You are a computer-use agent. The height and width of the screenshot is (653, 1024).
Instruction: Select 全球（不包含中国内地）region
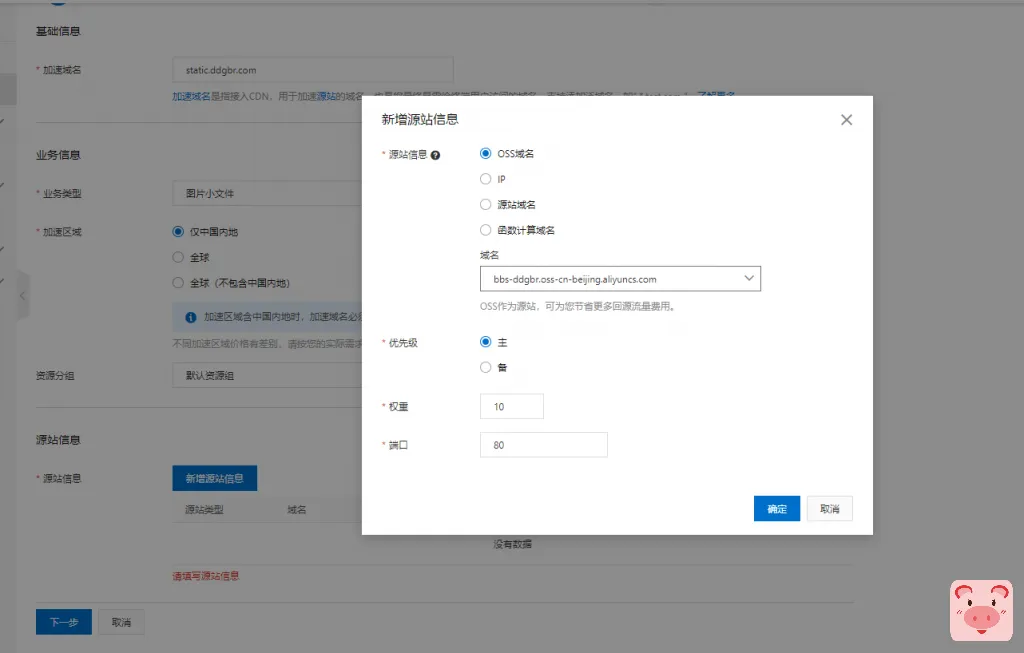pyautogui.click(x=178, y=283)
